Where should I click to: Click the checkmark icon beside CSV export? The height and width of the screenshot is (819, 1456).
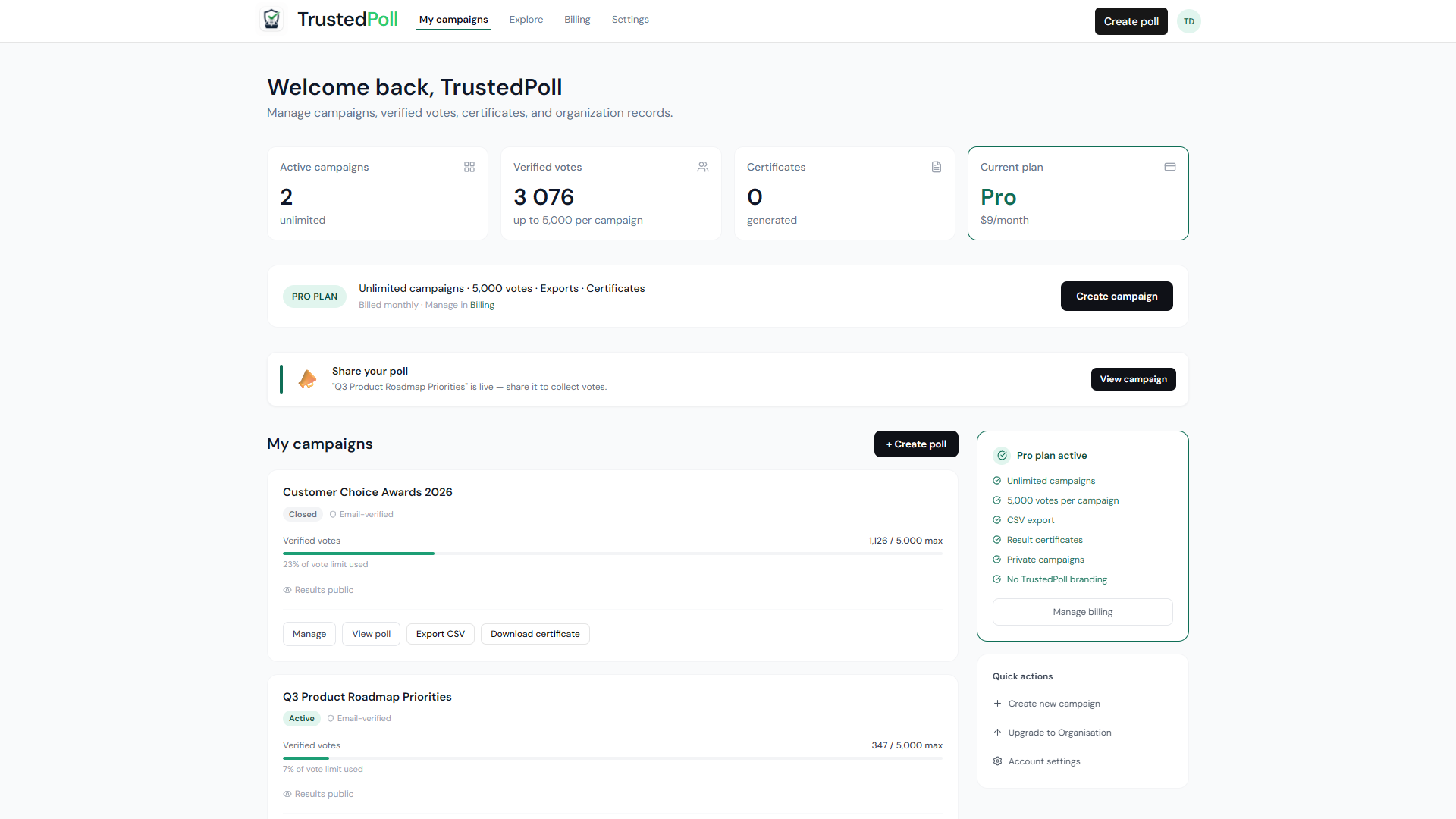pos(996,520)
